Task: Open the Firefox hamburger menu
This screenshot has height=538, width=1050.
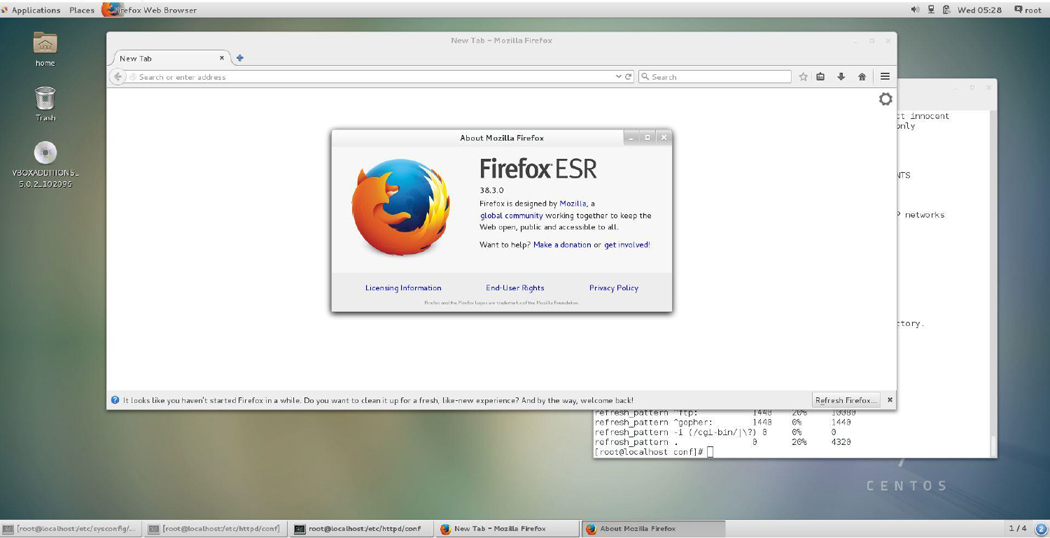Action: [885, 77]
